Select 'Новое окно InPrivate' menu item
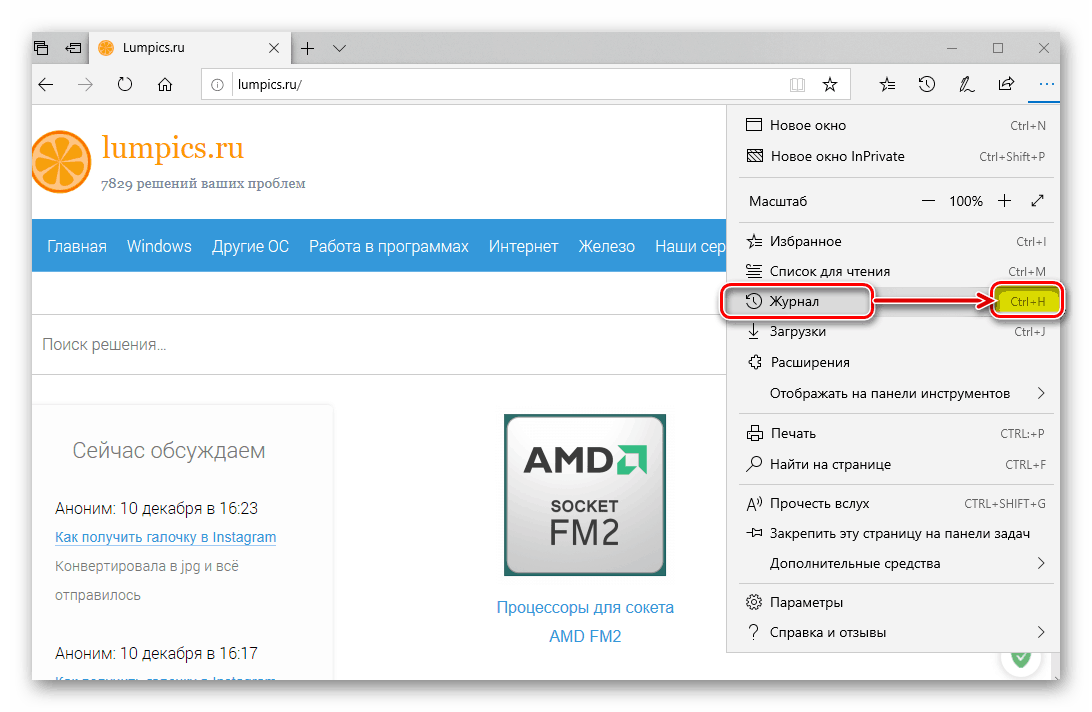The width and height of the screenshot is (1092, 712). click(837, 156)
